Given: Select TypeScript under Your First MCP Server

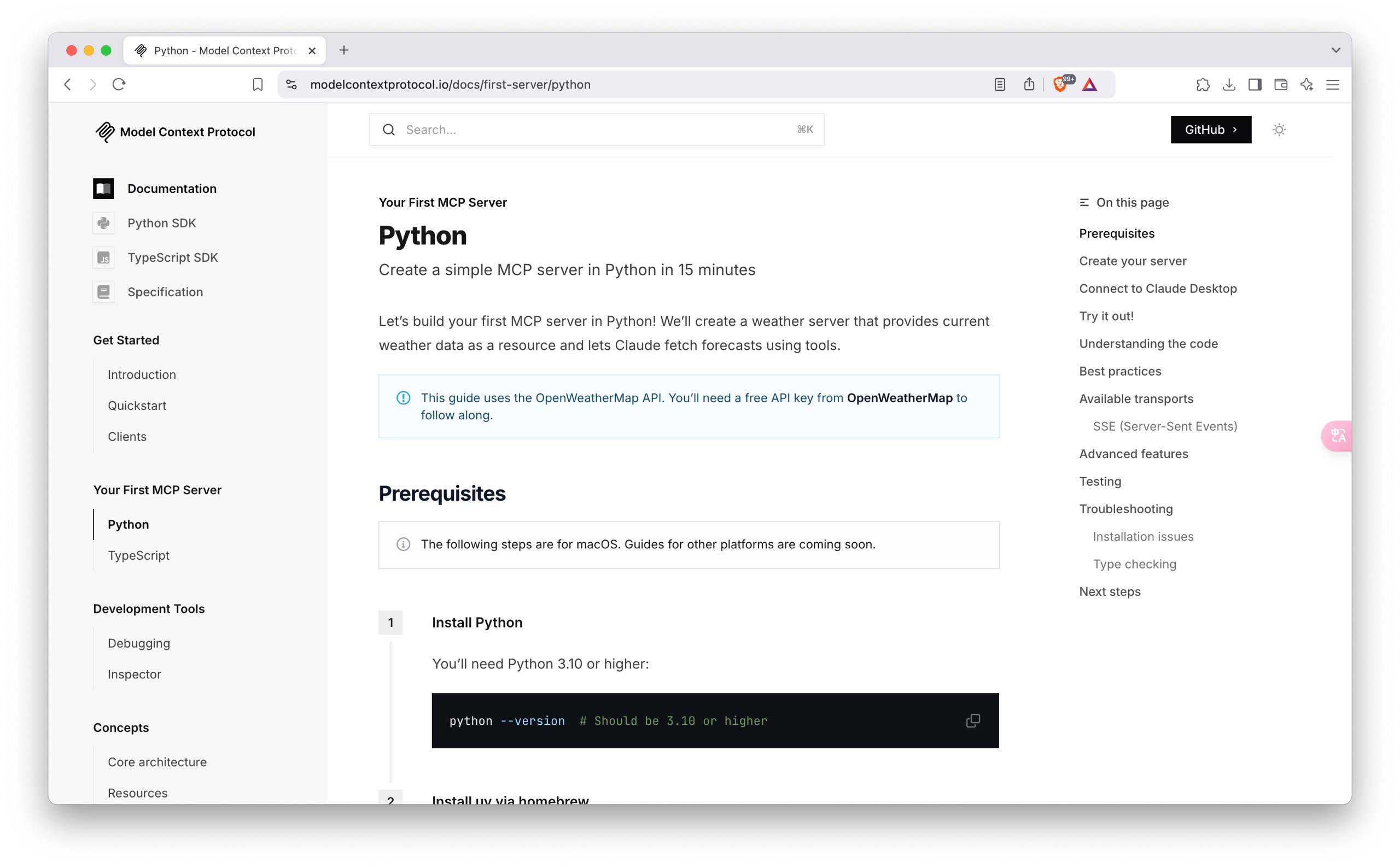Looking at the screenshot, I should (x=138, y=555).
